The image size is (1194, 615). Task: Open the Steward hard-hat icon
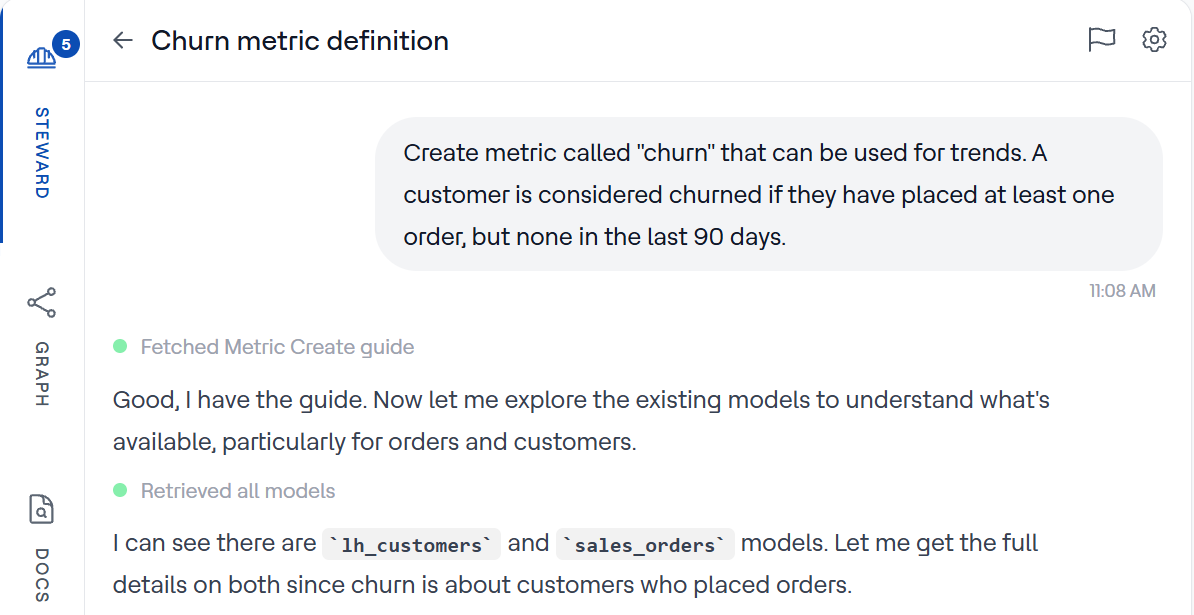click(41, 58)
